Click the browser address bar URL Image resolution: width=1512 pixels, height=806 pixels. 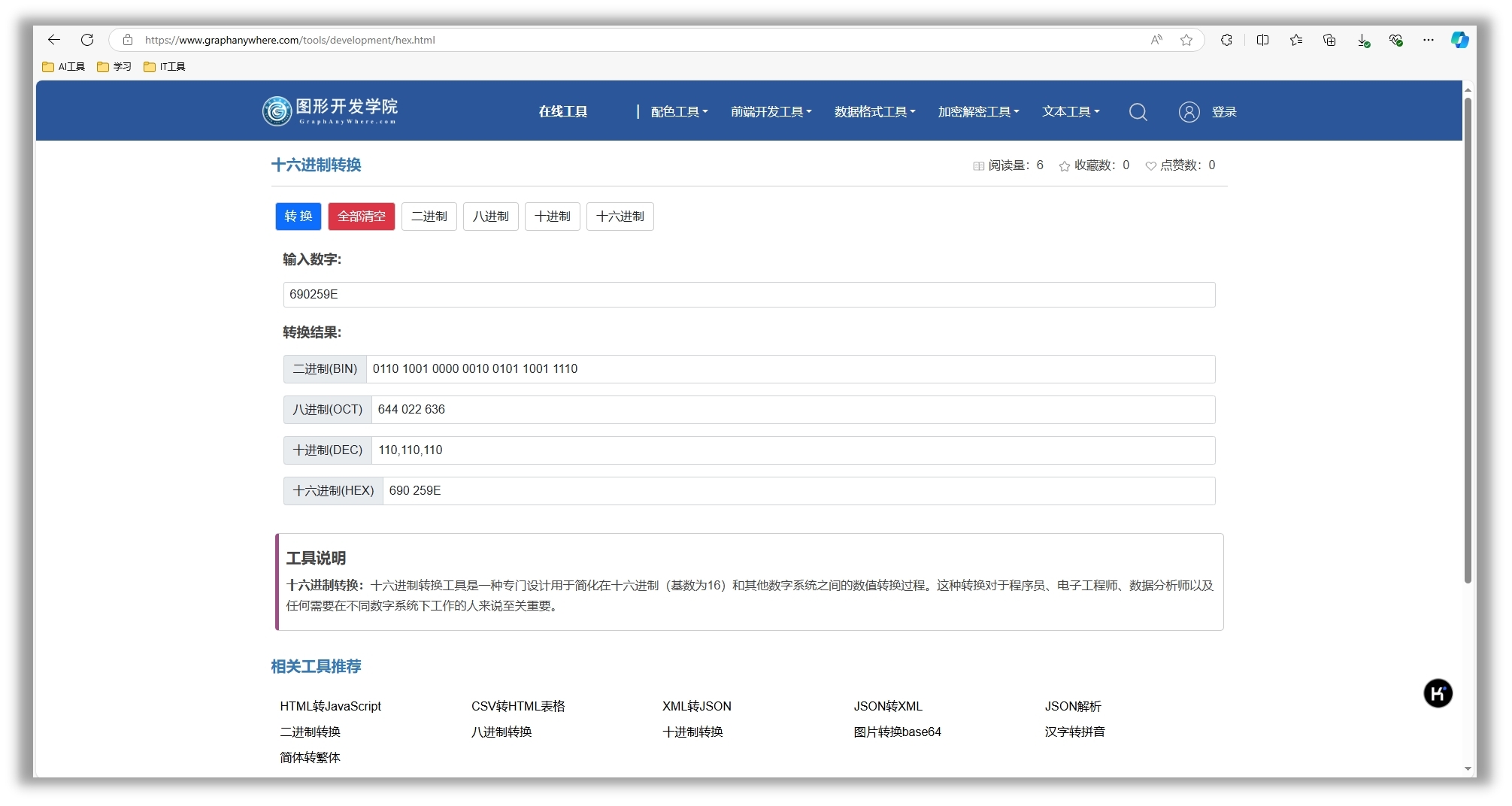tap(289, 40)
